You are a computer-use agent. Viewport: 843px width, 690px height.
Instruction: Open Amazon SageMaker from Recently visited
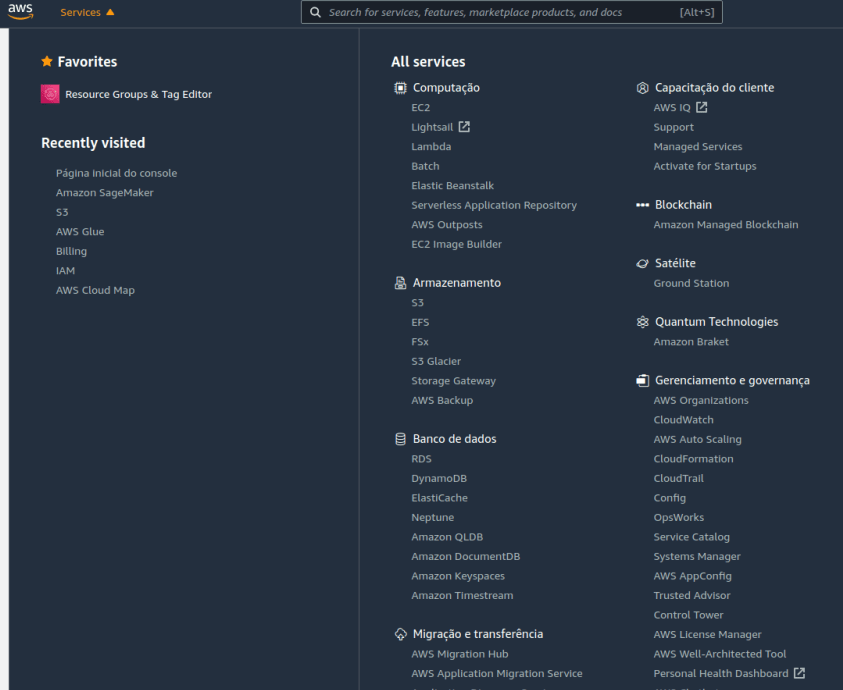tap(104, 193)
